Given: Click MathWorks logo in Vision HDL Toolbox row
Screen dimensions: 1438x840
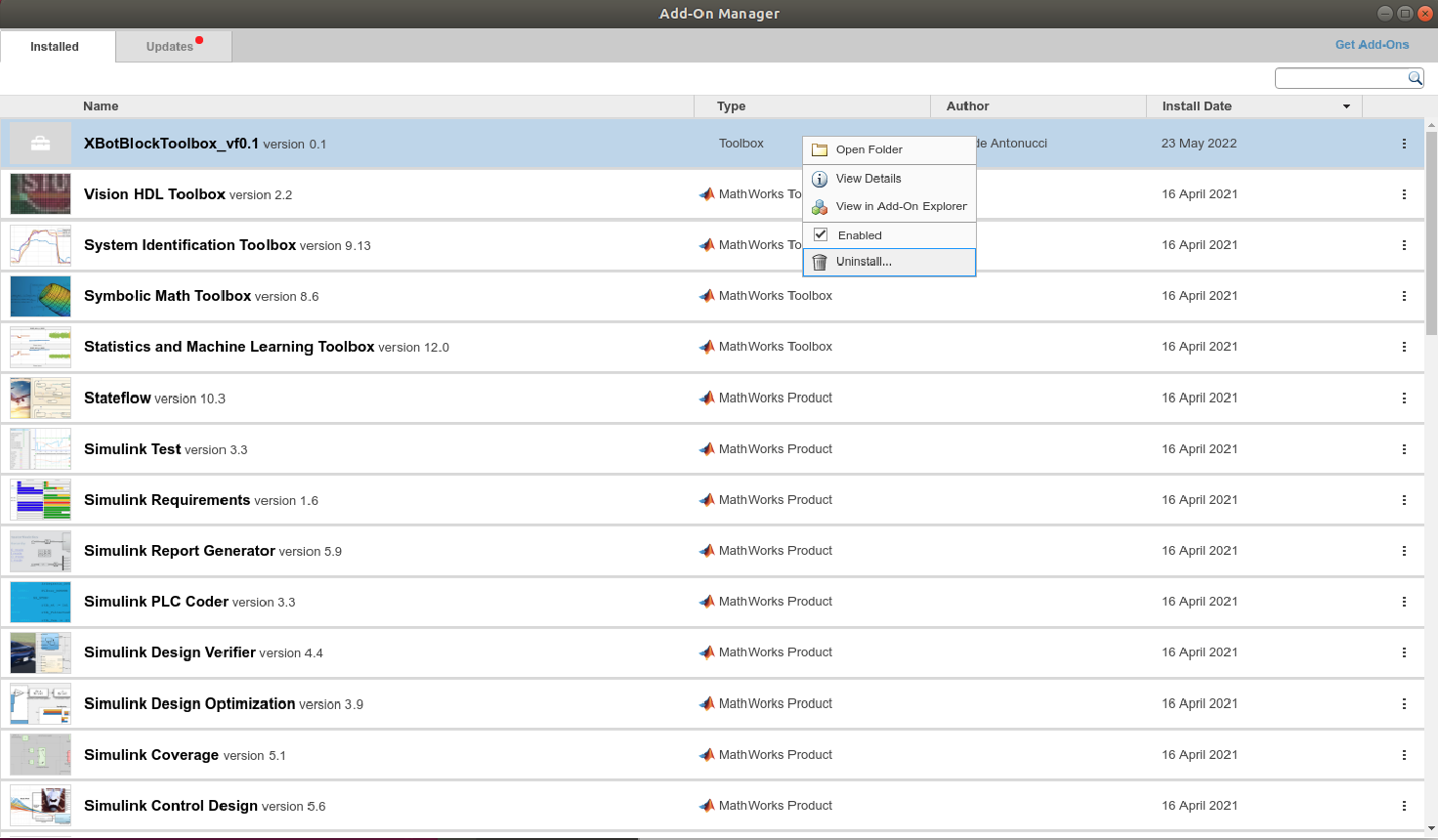Looking at the screenshot, I should [707, 194].
